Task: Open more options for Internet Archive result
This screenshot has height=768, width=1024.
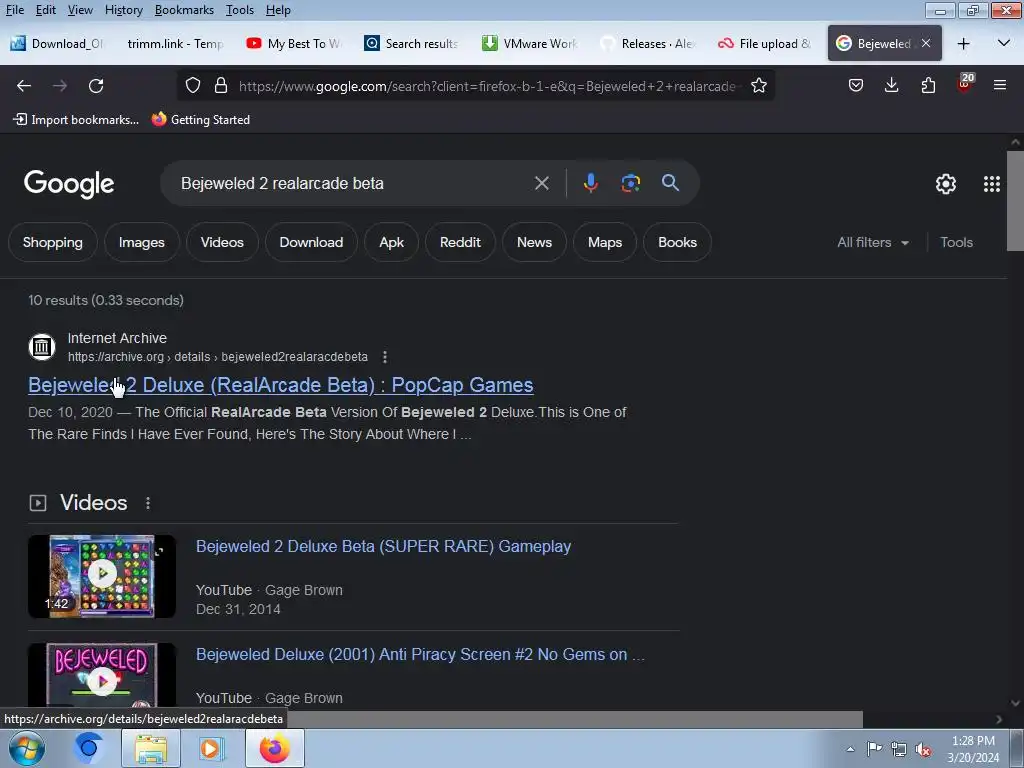Action: pos(385,357)
